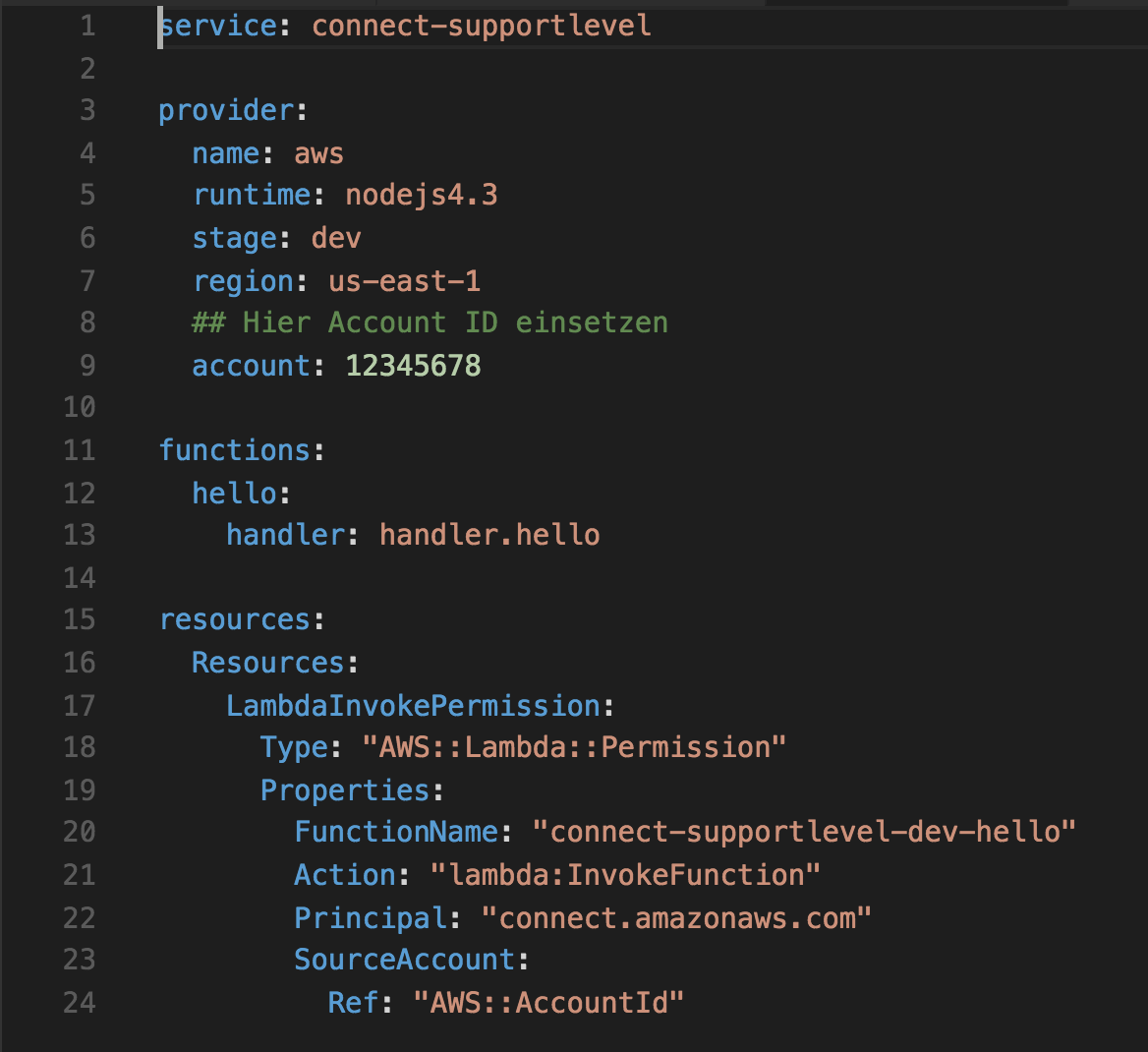Viewport: 1148px width, 1052px height.
Task: Click the 'hello' function key on line 12
Action: click(235, 494)
